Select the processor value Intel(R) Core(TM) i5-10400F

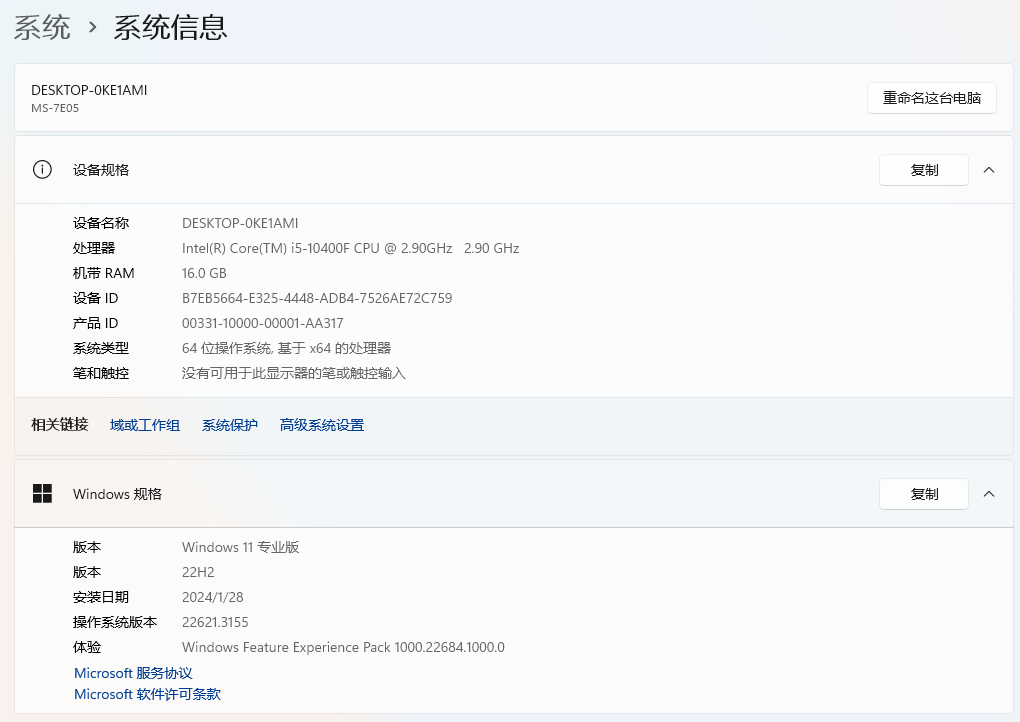[x=351, y=248]
